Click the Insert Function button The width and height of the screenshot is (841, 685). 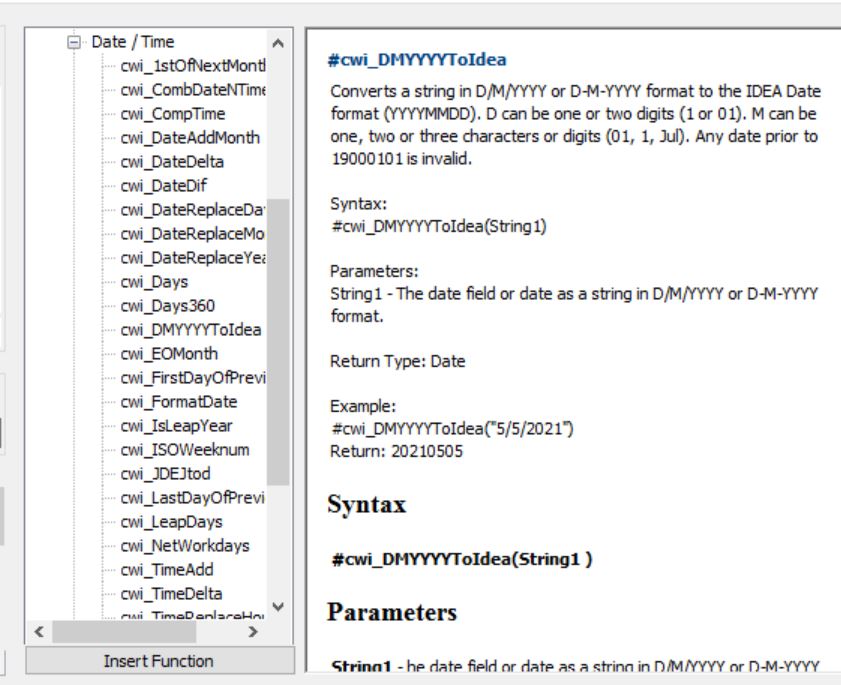tap(160, 661)
